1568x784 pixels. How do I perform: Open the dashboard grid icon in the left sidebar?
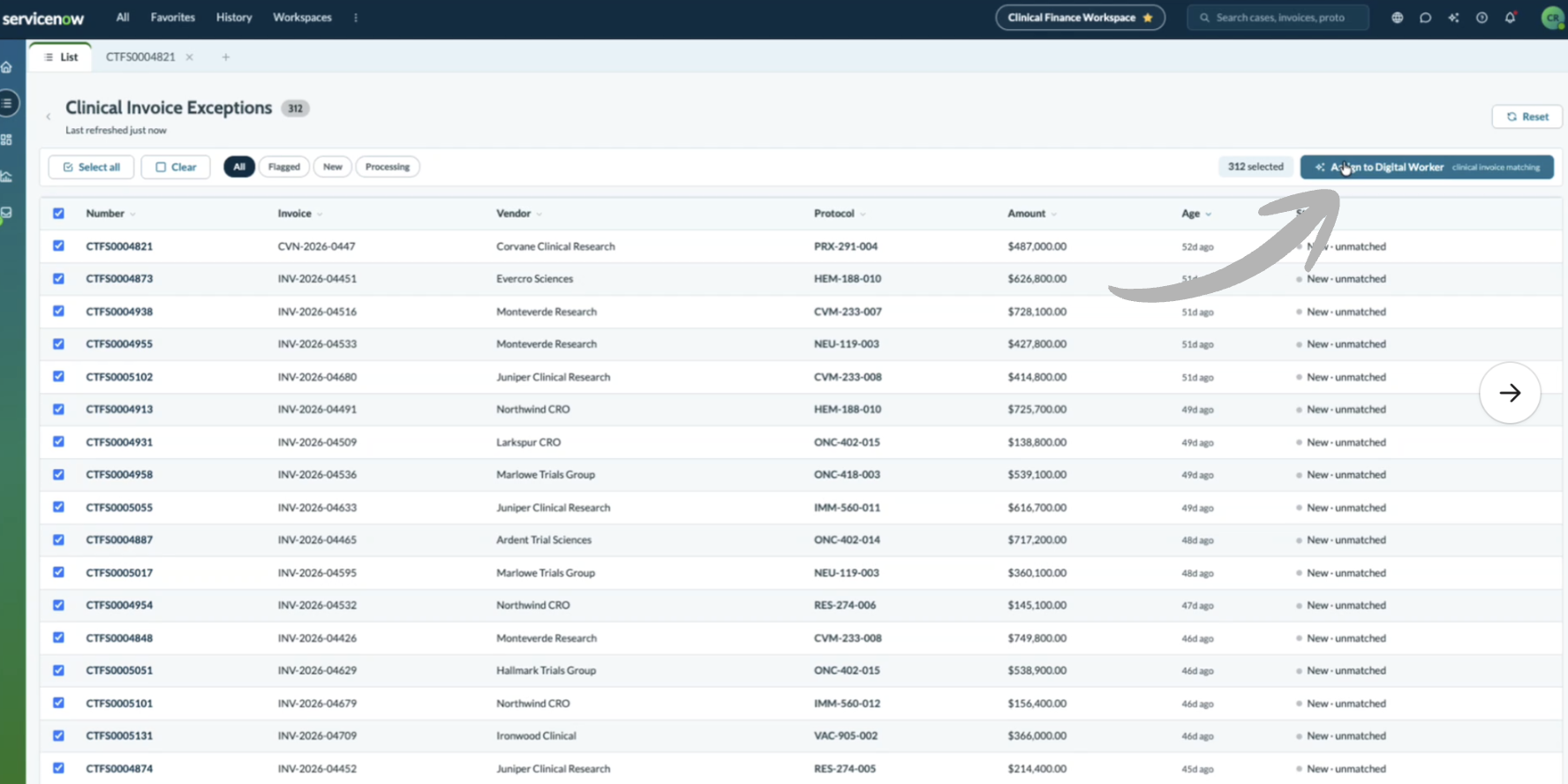(6, 139)
